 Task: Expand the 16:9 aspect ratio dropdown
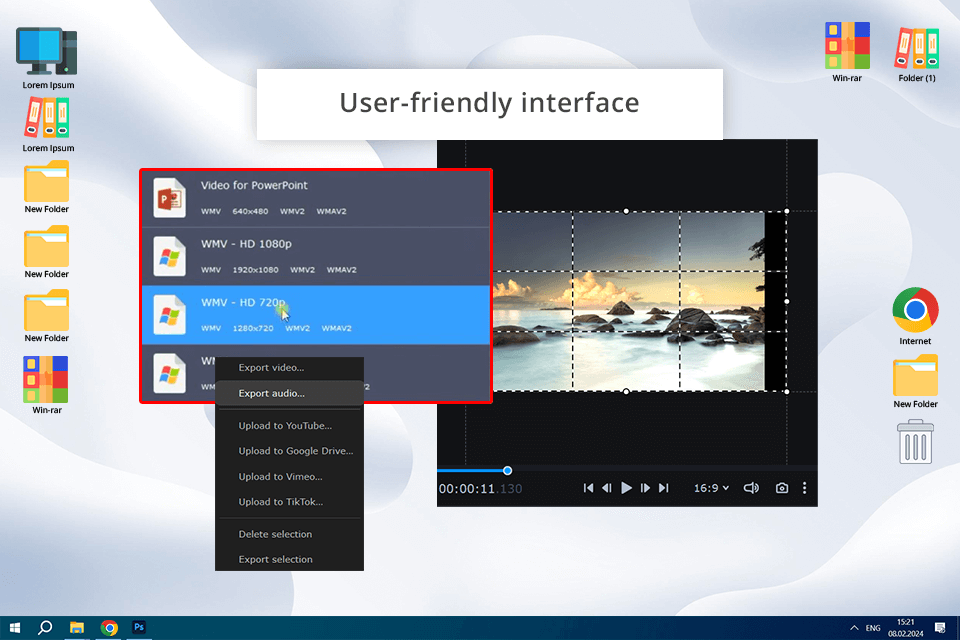pyautogui.click(x=712, y=488)
